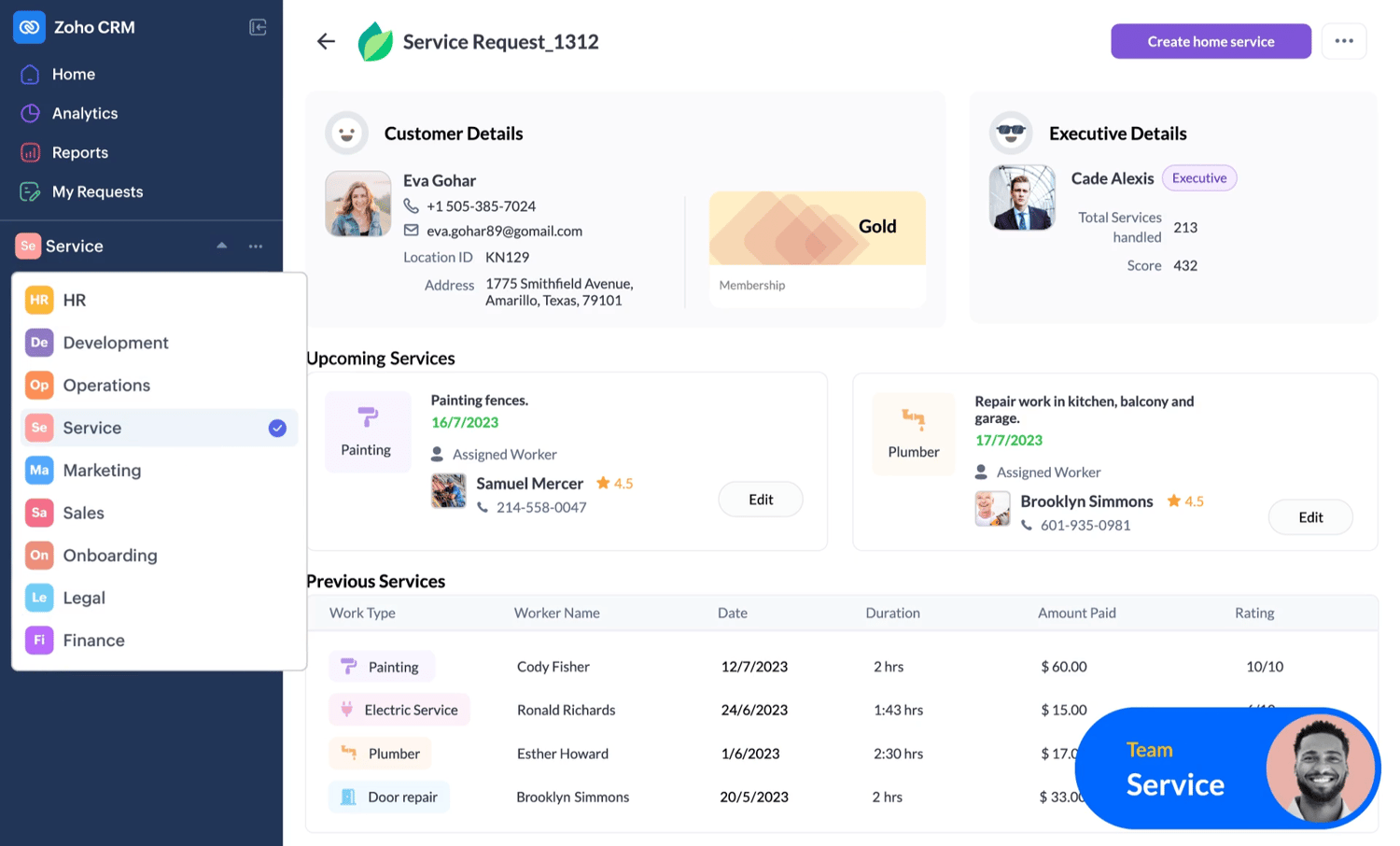Click Samuel Mercer's 4.5 star rating
The image size is (1400, 846).
point(614,483)
